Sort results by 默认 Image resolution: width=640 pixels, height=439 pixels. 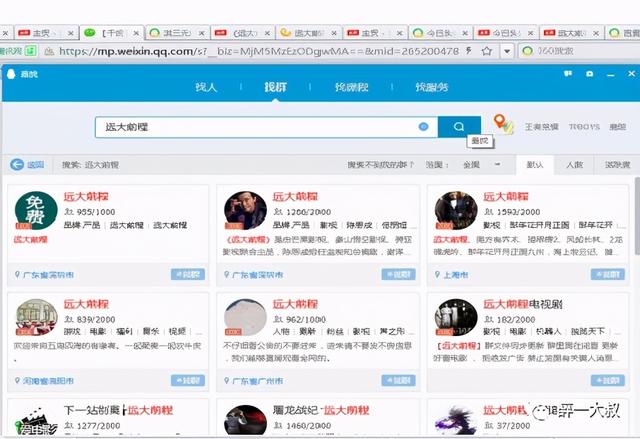[535, 165]
